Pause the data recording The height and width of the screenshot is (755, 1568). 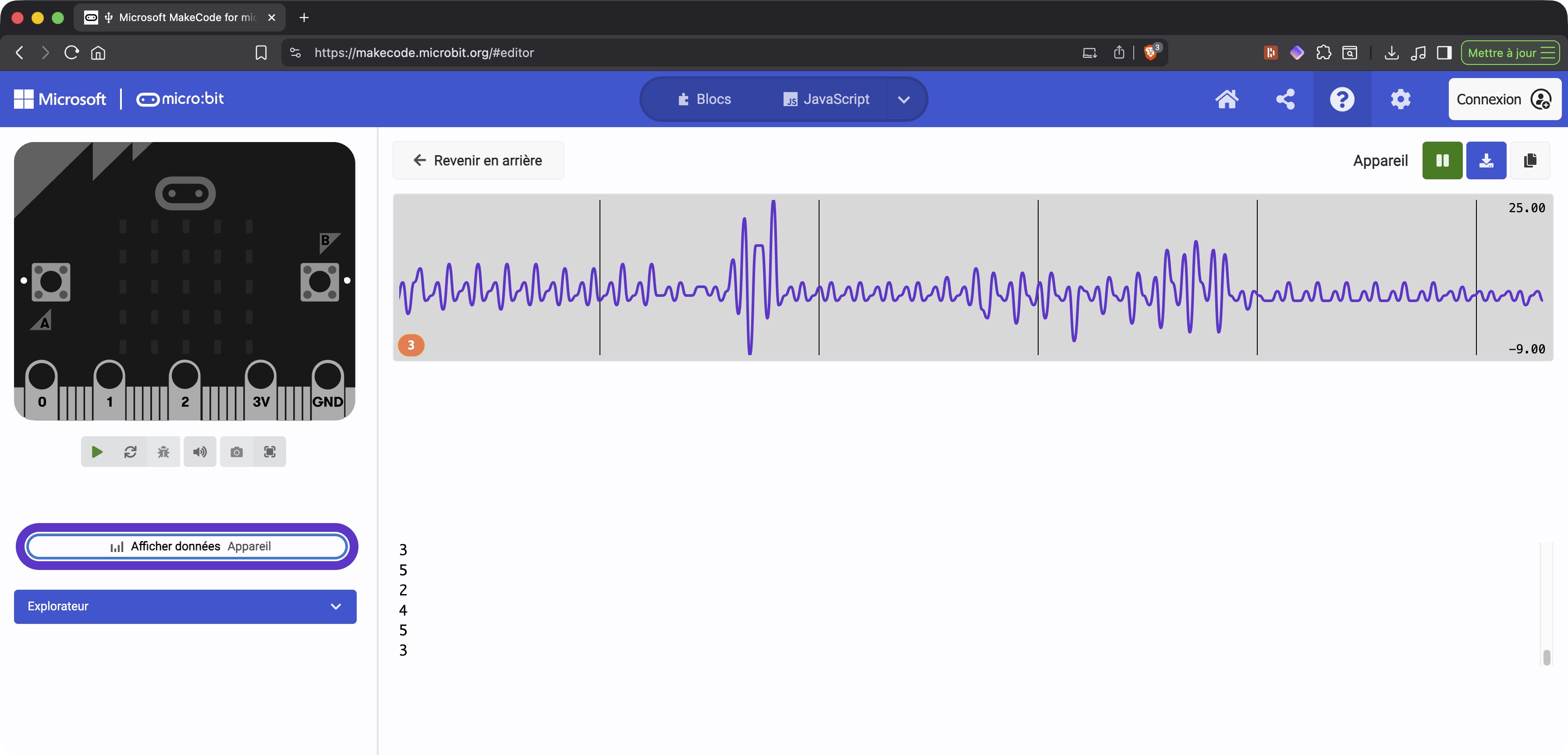[x=1442, y=161]
